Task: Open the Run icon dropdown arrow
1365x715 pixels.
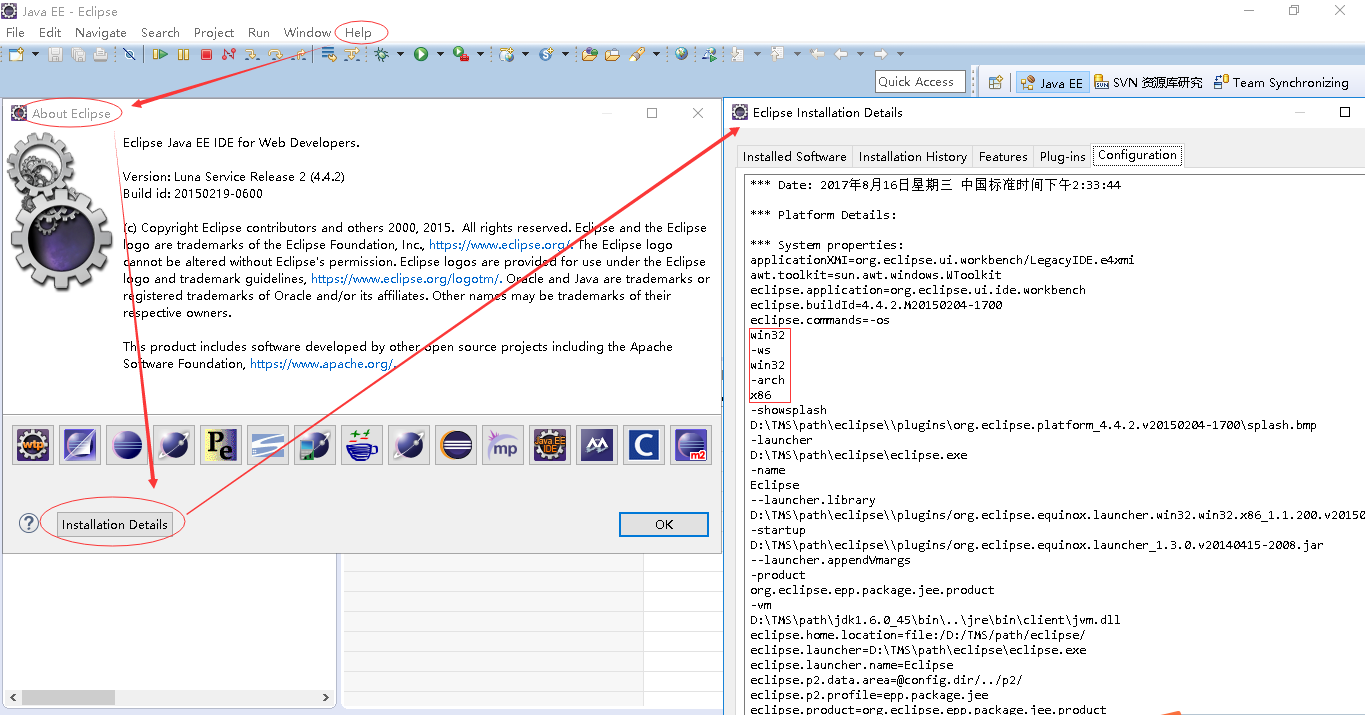Action: [440, 54]
